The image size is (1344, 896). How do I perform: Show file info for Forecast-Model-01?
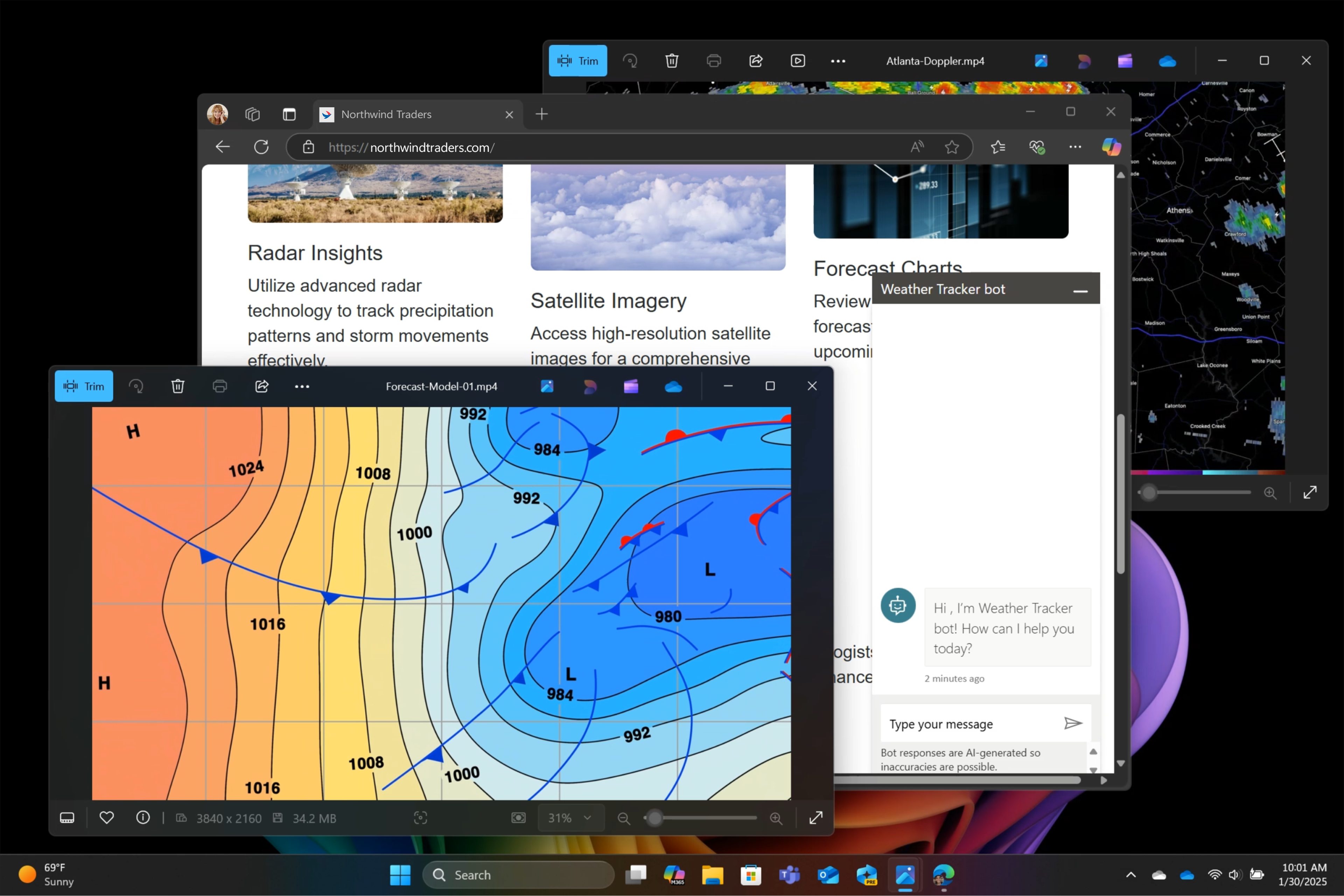(x=143, y=818)
